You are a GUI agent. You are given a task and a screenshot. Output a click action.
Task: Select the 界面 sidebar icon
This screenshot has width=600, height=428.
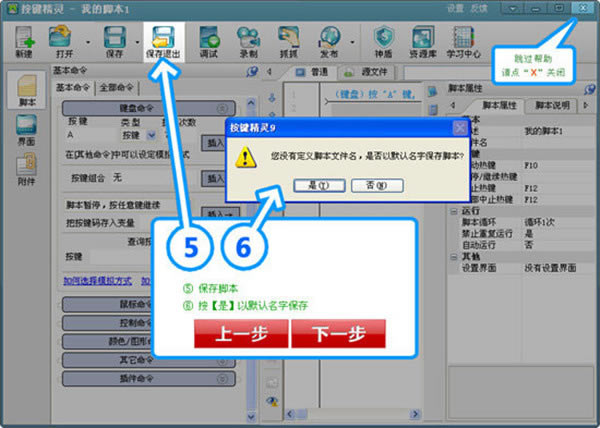(26, 130)
